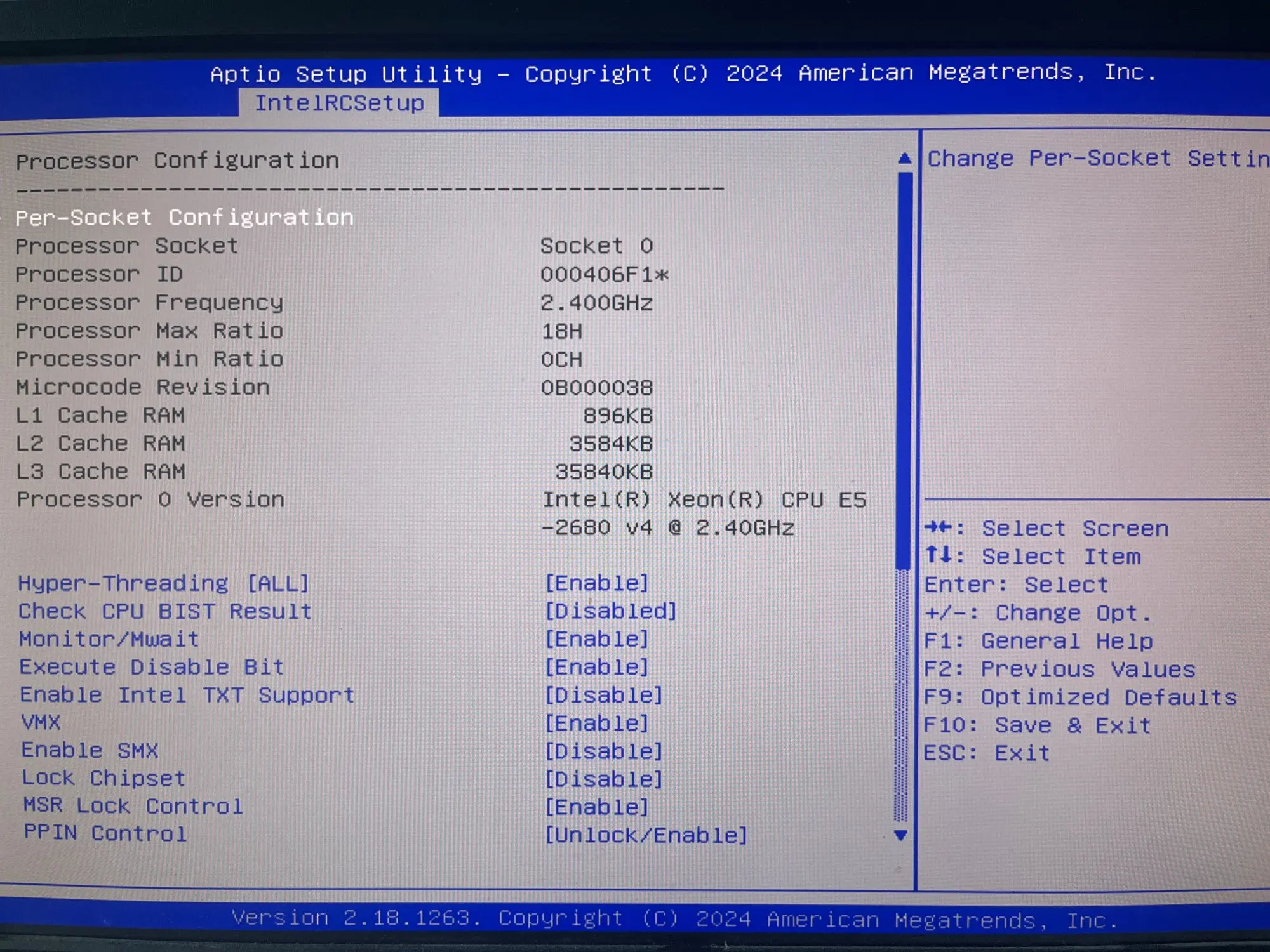Toggle the VMX Enable setting
This screenshot has height=952, width=1270.
coord(597,723)
